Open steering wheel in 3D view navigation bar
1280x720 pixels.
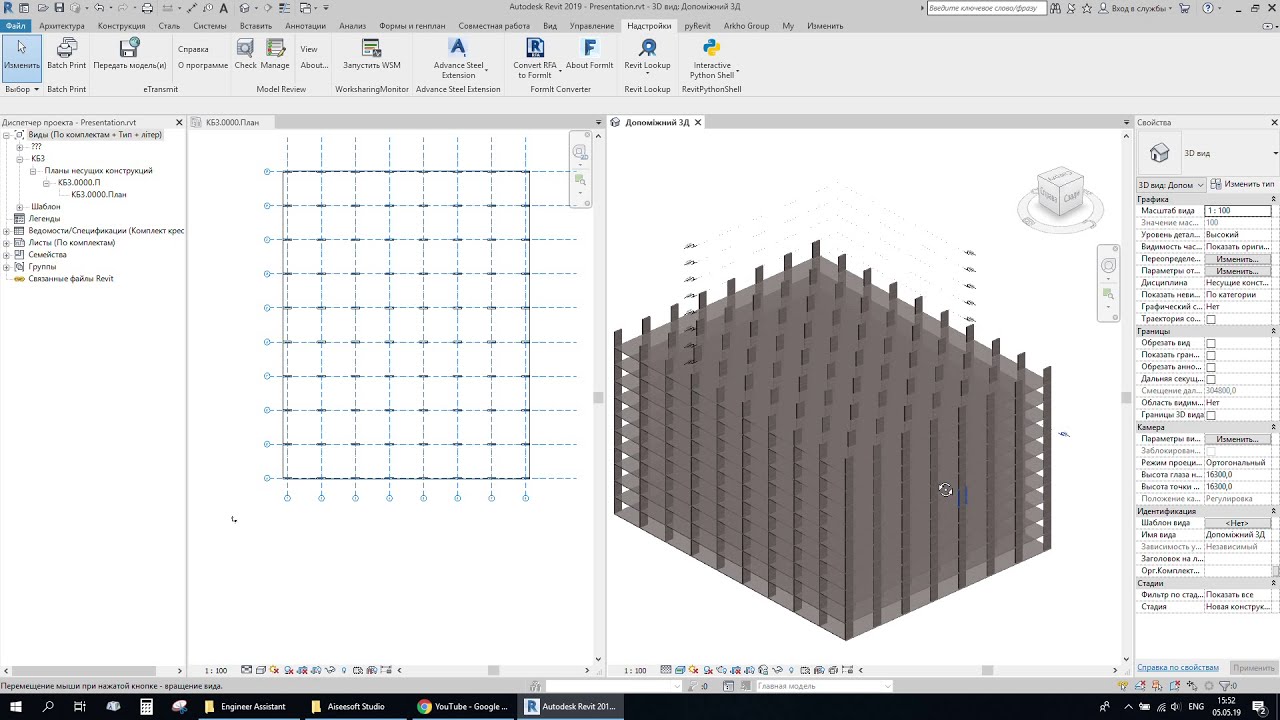1108,266
